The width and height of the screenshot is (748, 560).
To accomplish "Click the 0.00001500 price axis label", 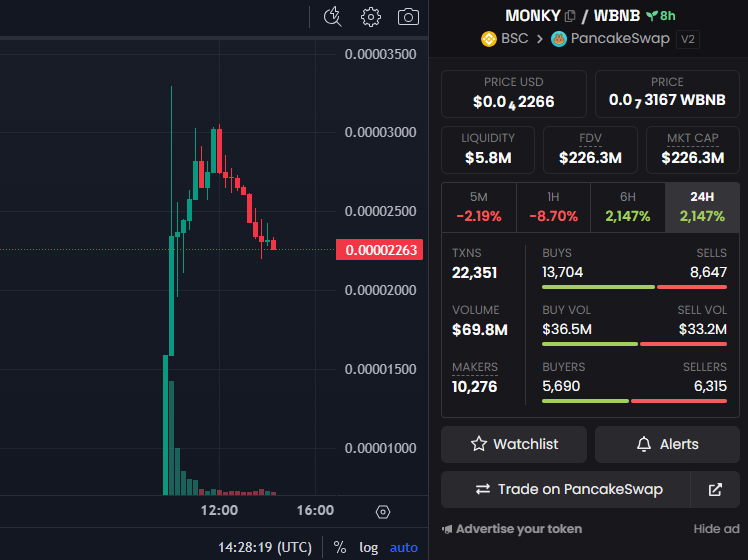I will pyautogui.click(x=381, y=369).
